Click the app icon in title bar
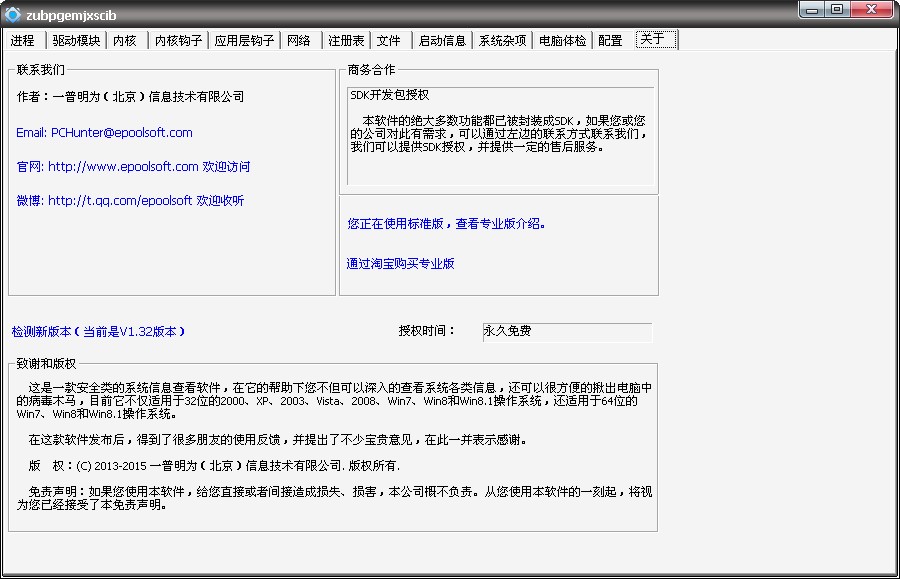 pos(13,13)
